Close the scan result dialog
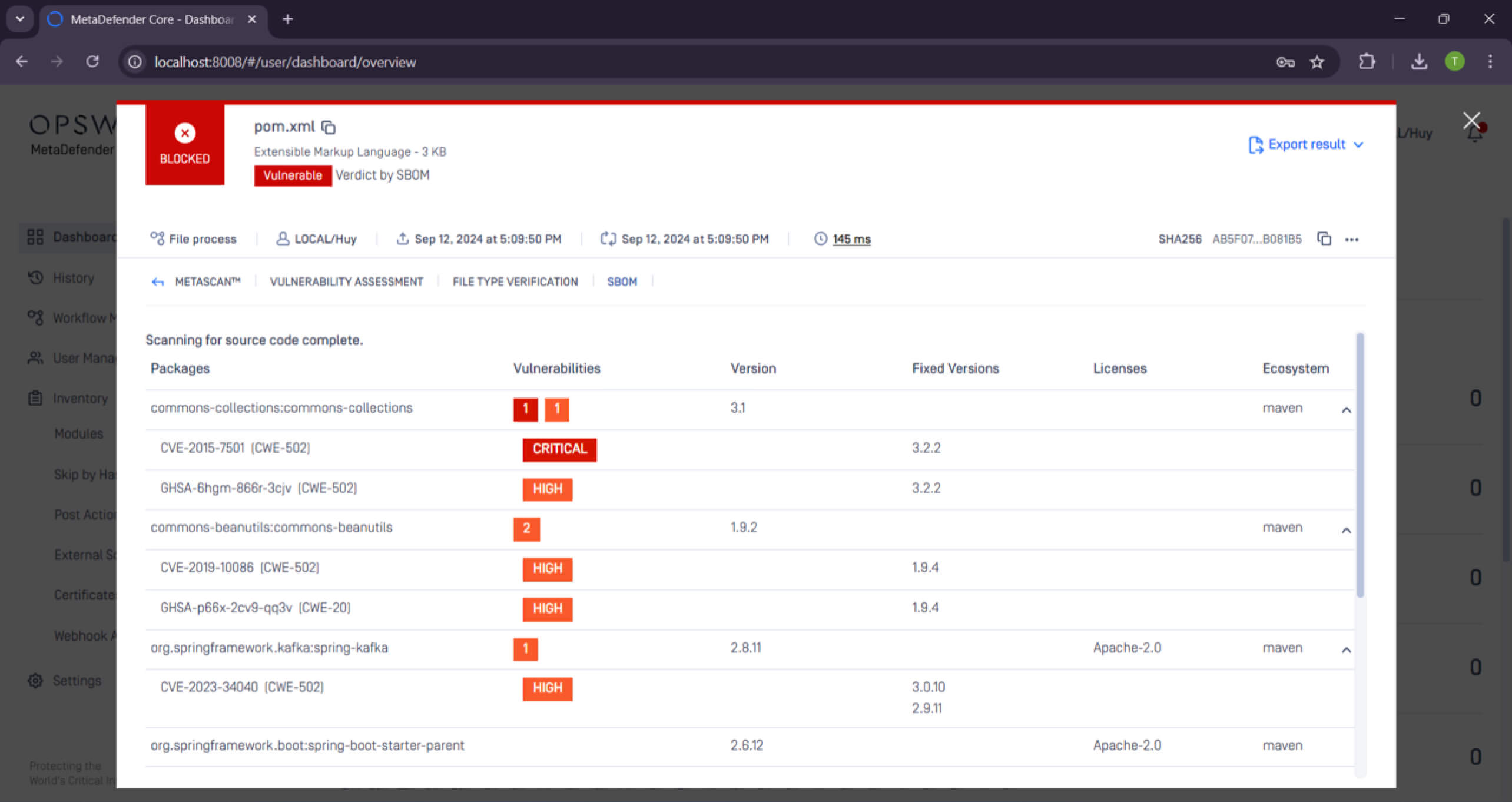Image resolution: width=1512 pixels, height=802 pixels. pyautogui.click(x=1471, y=121)
